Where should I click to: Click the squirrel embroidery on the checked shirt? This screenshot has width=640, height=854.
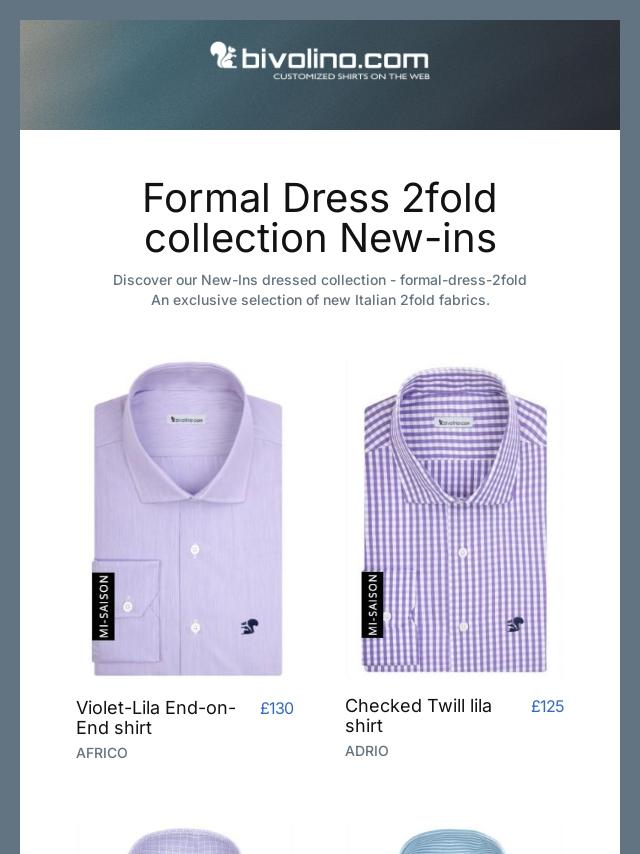515,625
